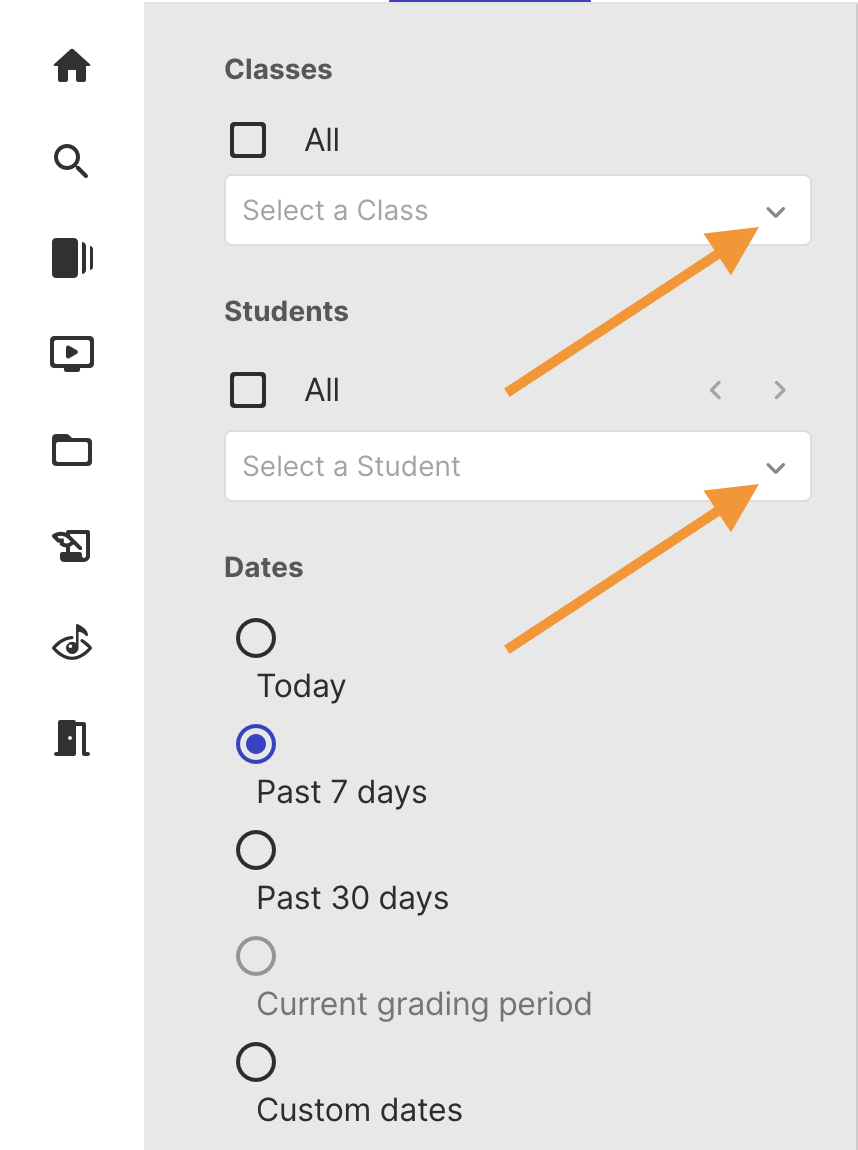Select the Current grading period option

256,956
